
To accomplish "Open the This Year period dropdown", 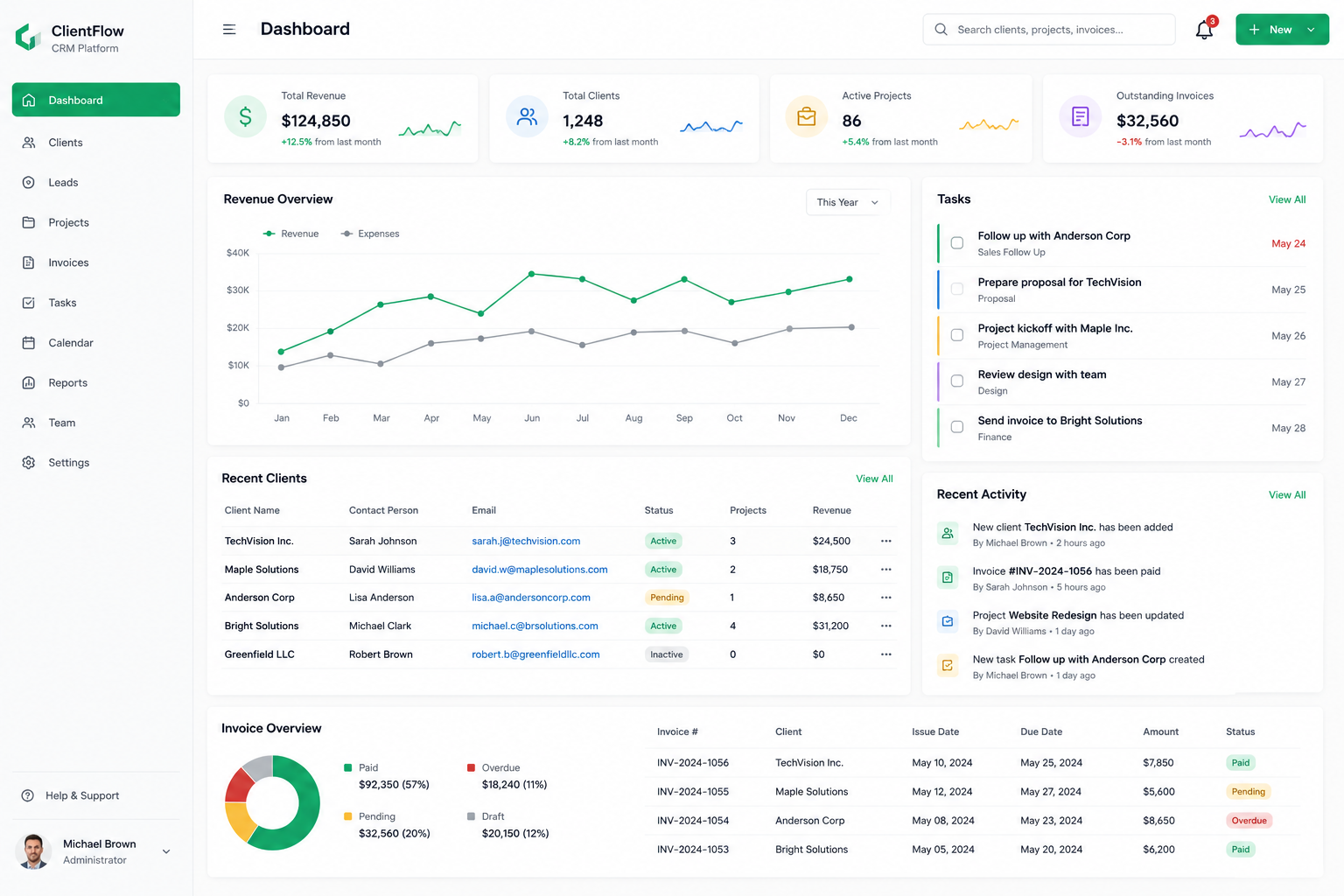I will (x=848, y=202).
